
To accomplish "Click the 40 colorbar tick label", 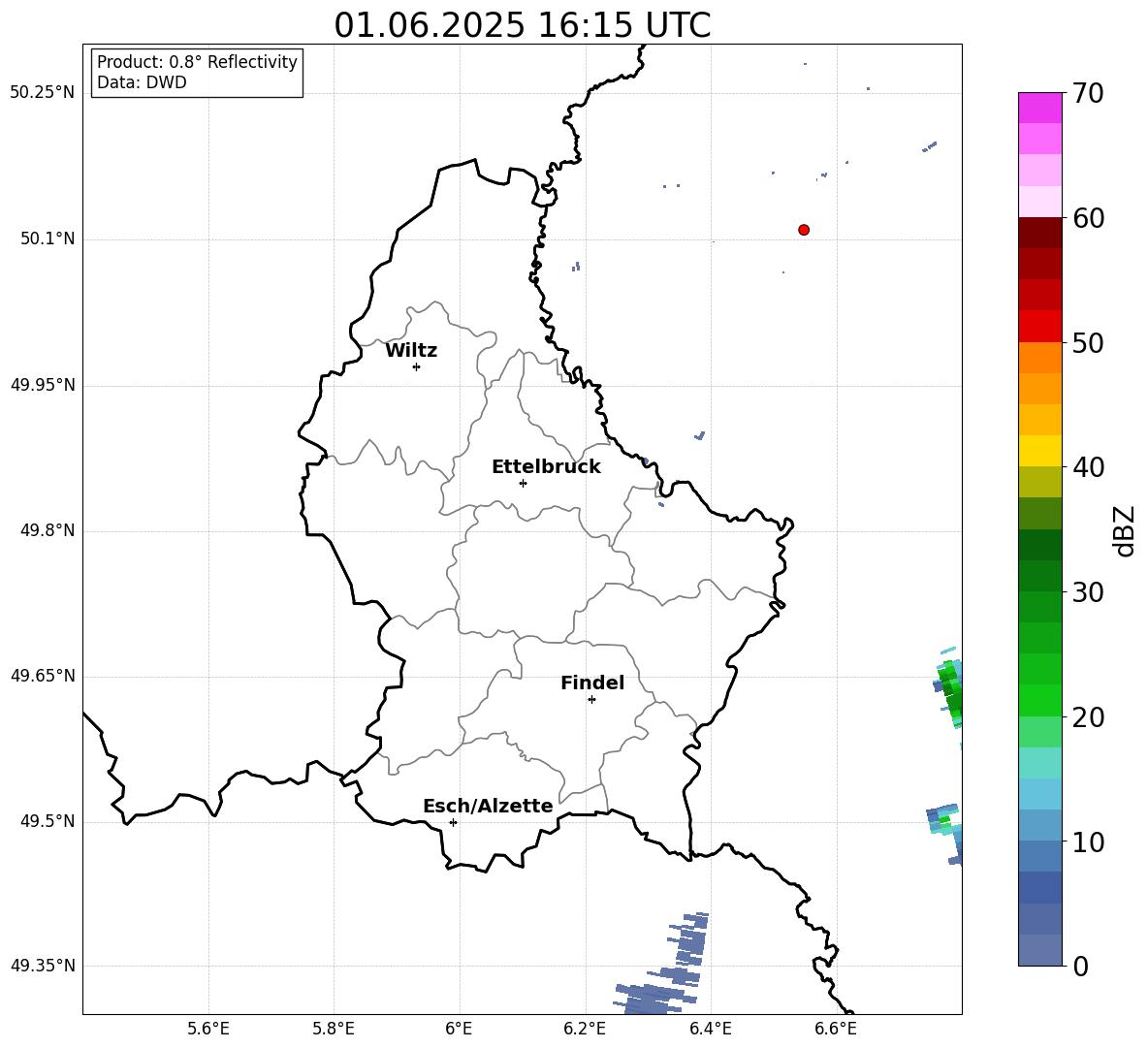I will tap(1088, 467).
